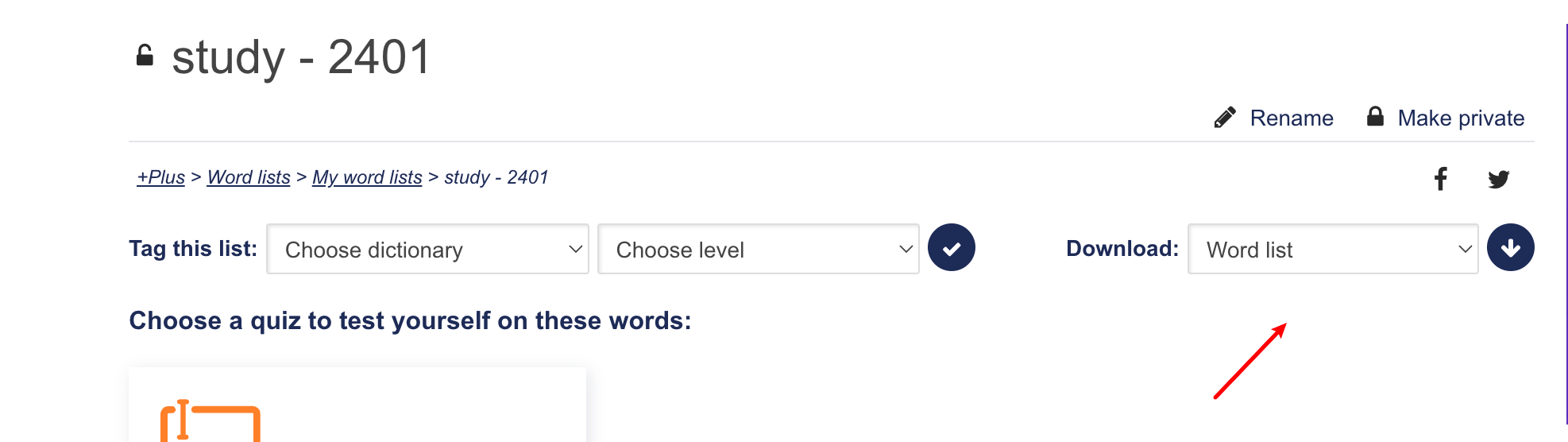
Task: Open Word lists breadcrumb link
Action: (x=249, y=177)
